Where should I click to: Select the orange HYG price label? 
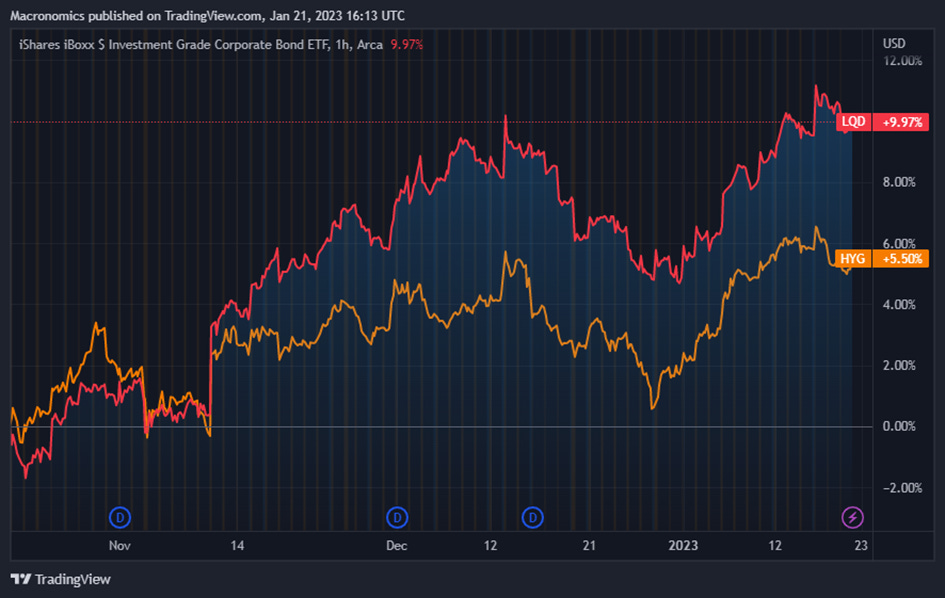853,259
